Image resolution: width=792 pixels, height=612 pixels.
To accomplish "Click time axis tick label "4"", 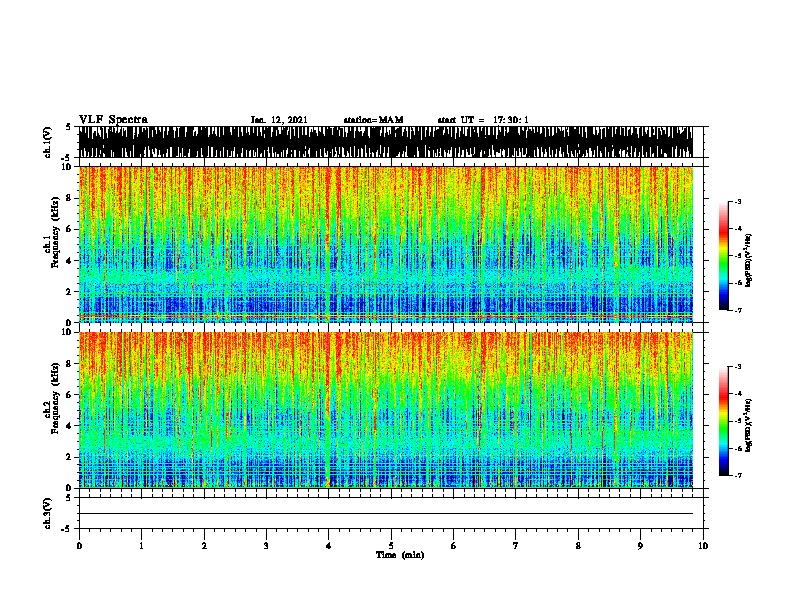I will (x=329, y=546).
